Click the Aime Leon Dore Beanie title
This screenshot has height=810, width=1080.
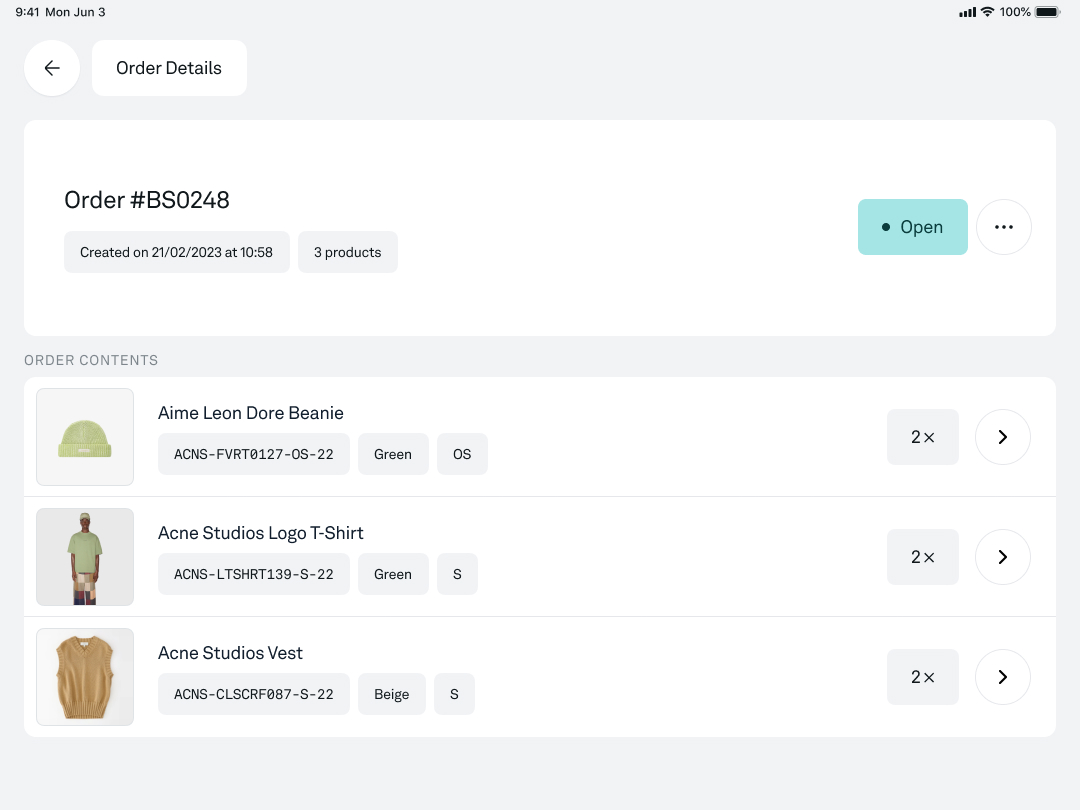pos(251,413)
